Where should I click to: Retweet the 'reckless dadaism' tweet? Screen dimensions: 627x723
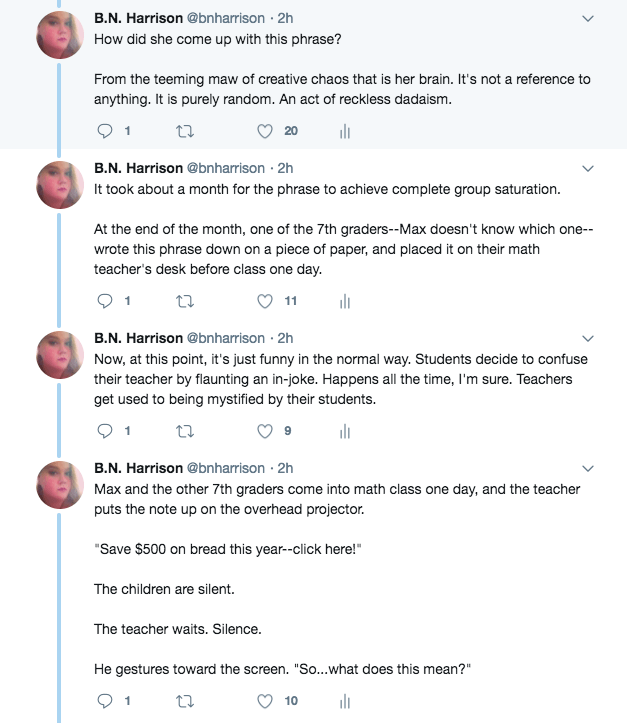(x=184, y=131)
